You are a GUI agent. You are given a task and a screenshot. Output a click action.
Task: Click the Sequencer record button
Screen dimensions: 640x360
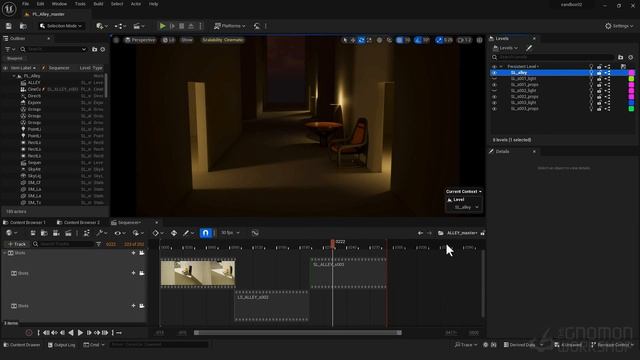pyautogui.click(x=29, y=333)
